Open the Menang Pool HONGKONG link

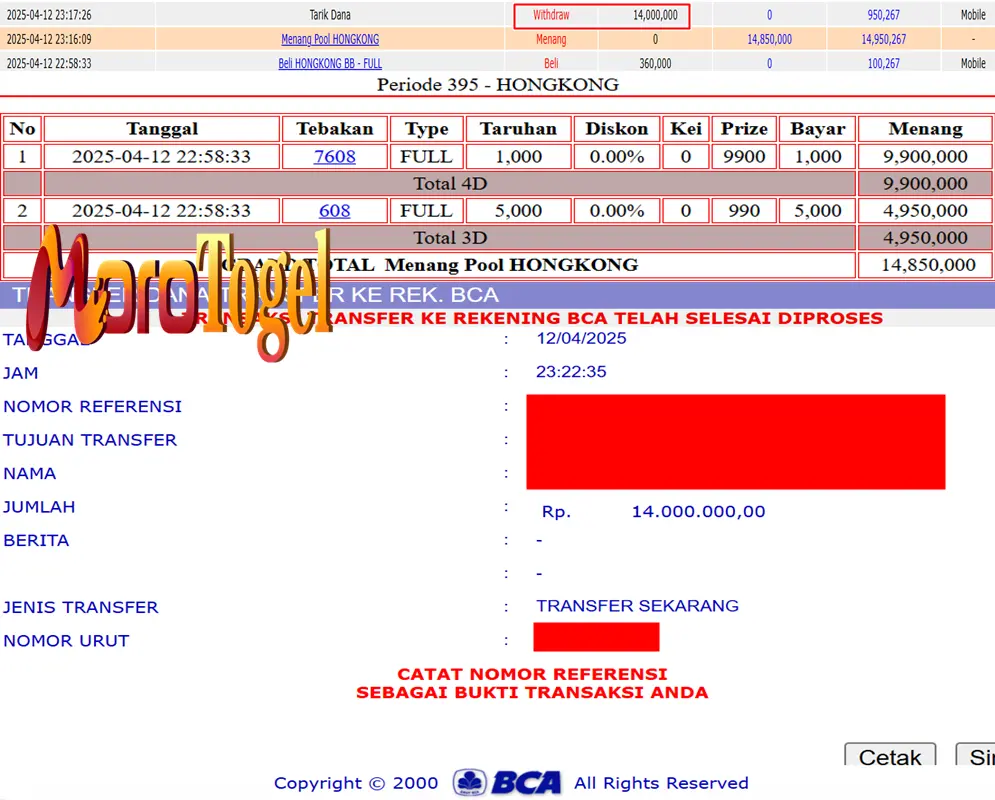pos(330,39)
